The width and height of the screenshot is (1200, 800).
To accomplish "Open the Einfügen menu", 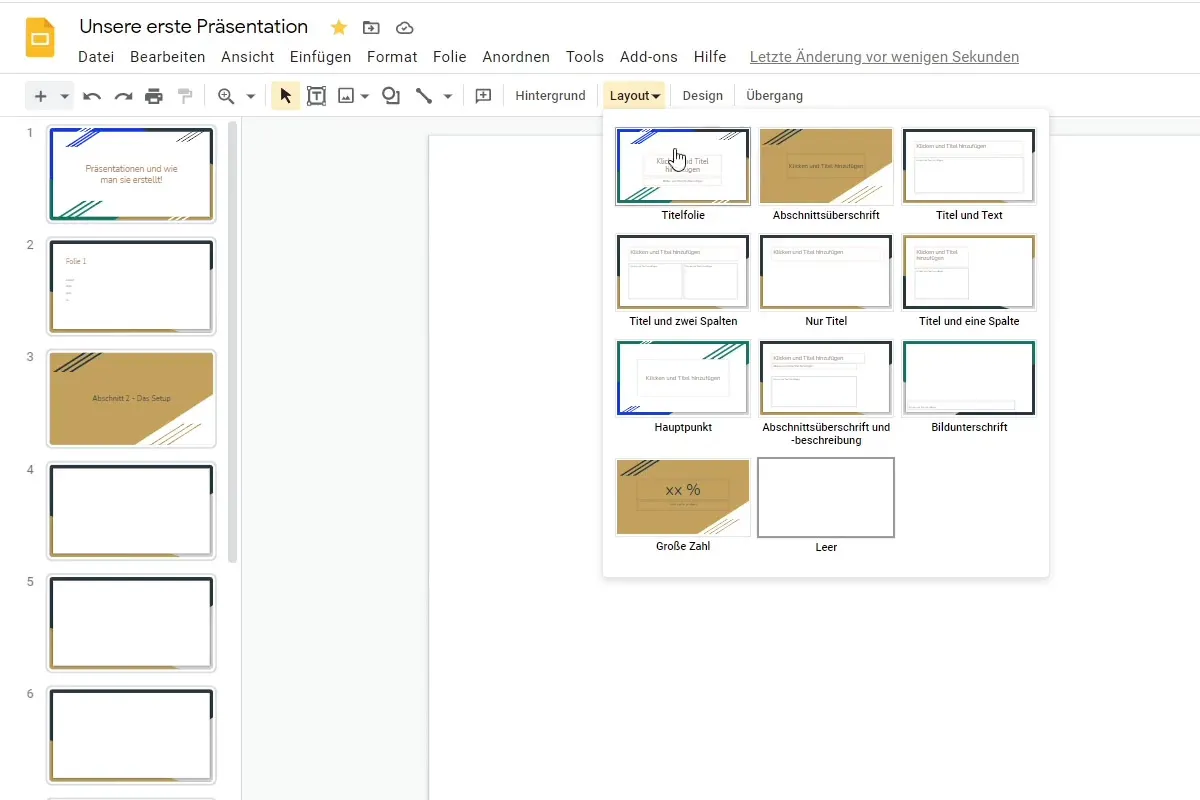I will click(x=320, y=57).
